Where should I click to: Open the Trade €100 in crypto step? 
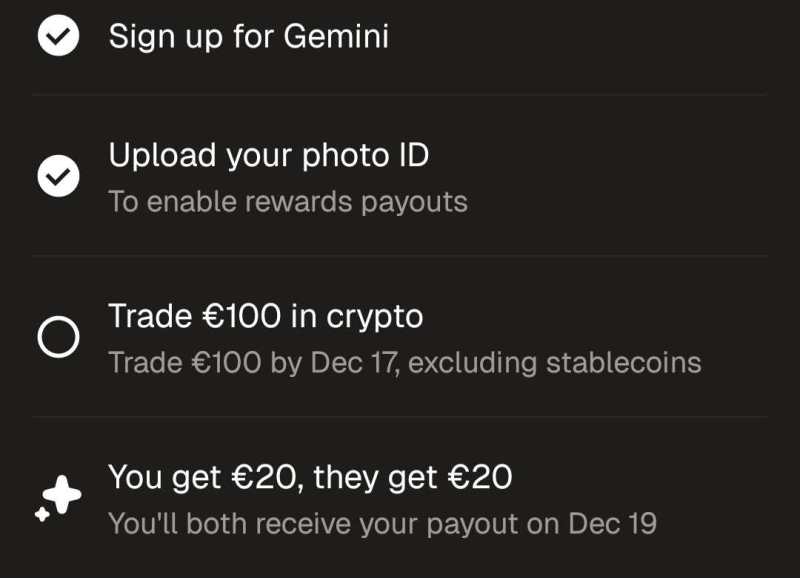tap(265, 316)
